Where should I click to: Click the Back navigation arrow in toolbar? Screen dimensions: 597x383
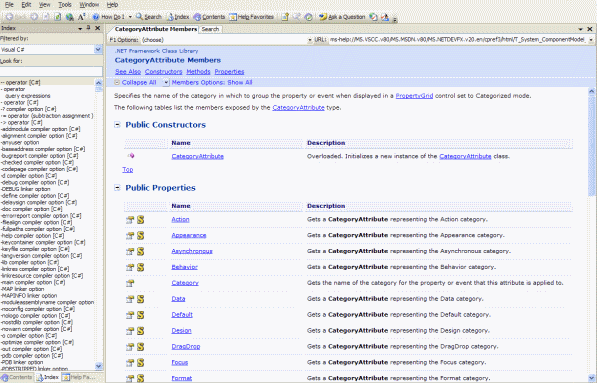click(10, 17)
